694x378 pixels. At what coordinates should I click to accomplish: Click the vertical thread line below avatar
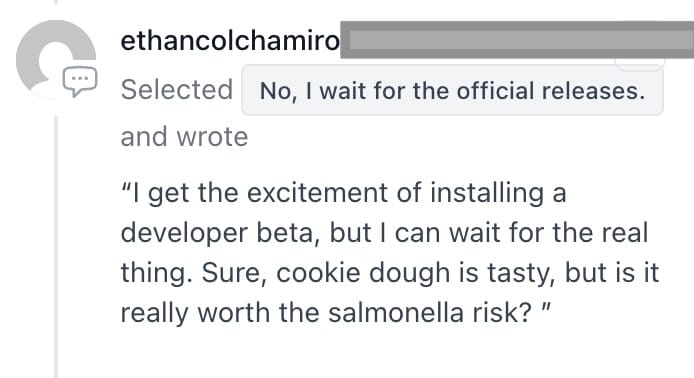click(56, 247)
